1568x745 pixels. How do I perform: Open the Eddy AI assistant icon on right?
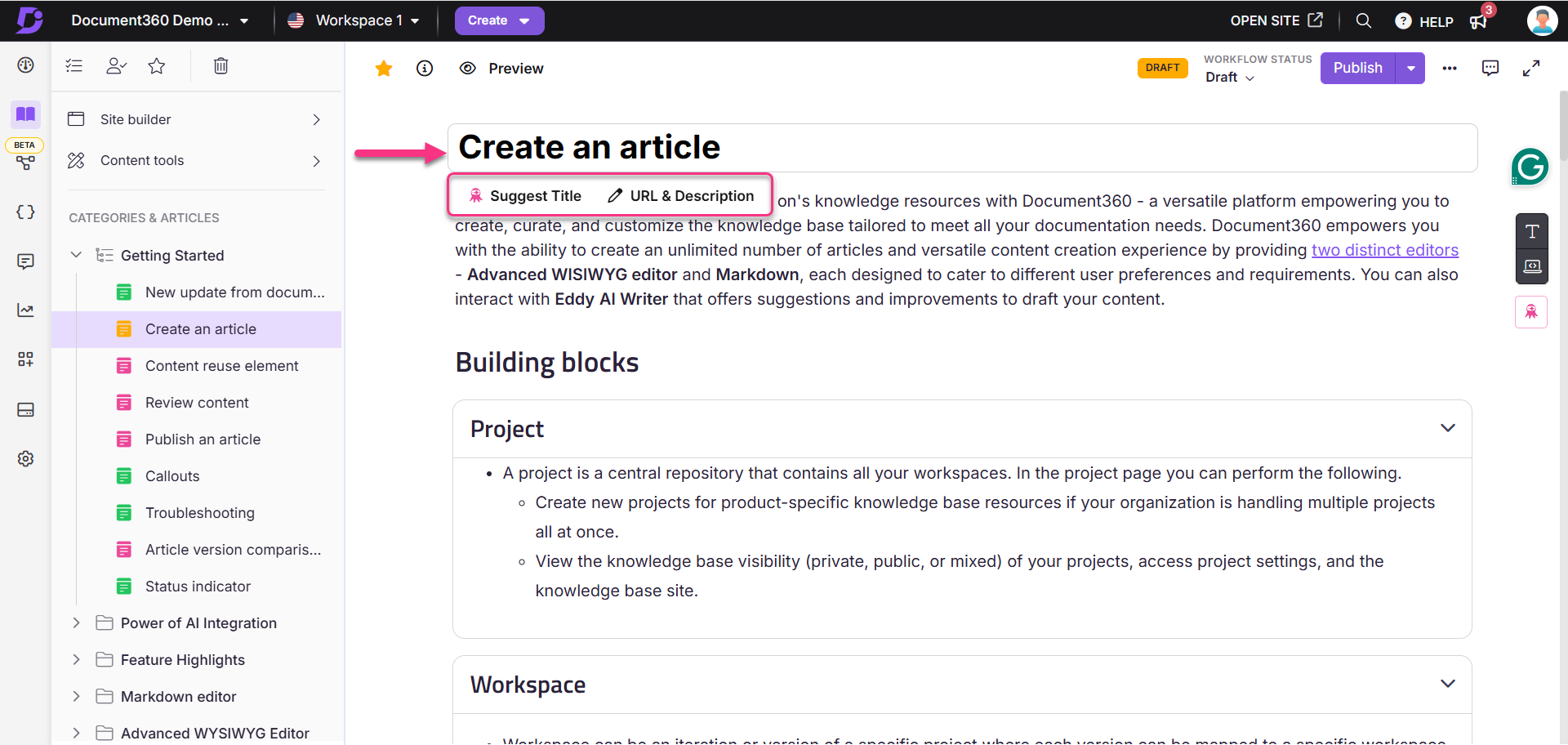1531,311
